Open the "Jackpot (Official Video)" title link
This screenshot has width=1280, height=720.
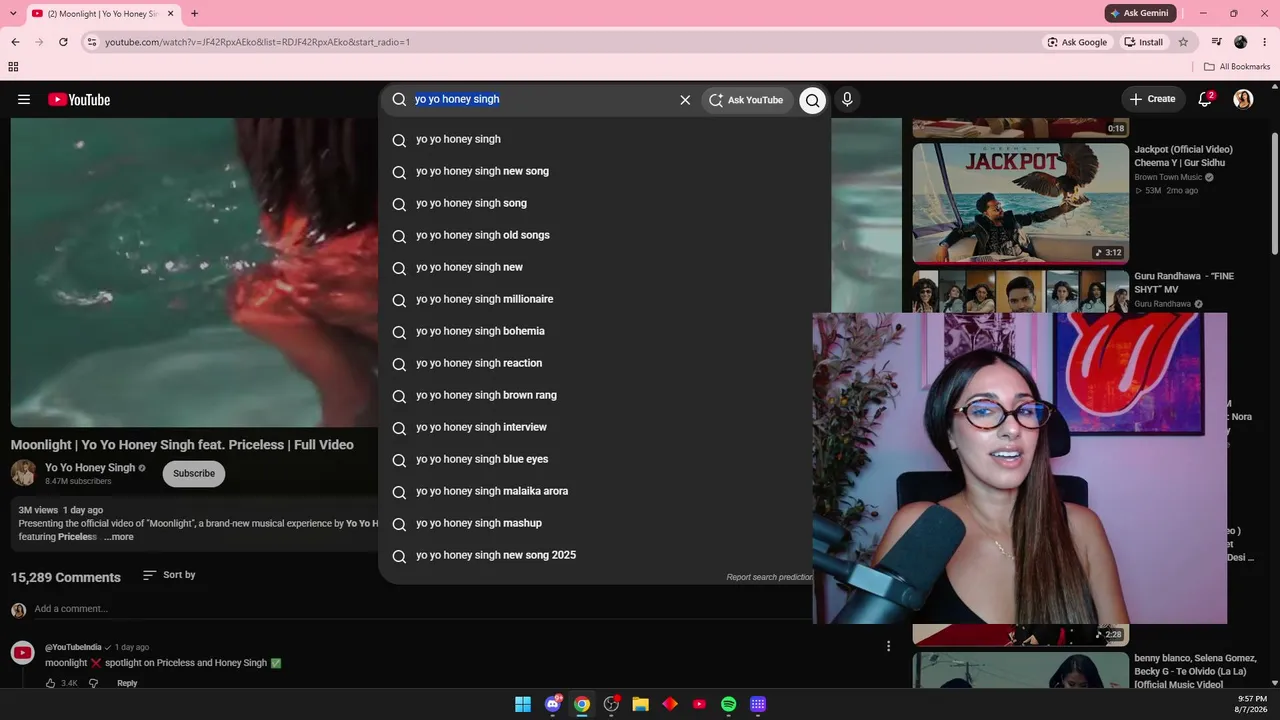1183,156
